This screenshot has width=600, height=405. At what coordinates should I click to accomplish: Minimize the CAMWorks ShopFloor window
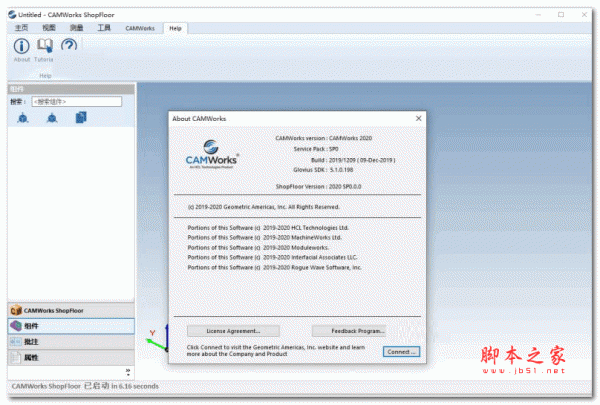click(538, 15)
